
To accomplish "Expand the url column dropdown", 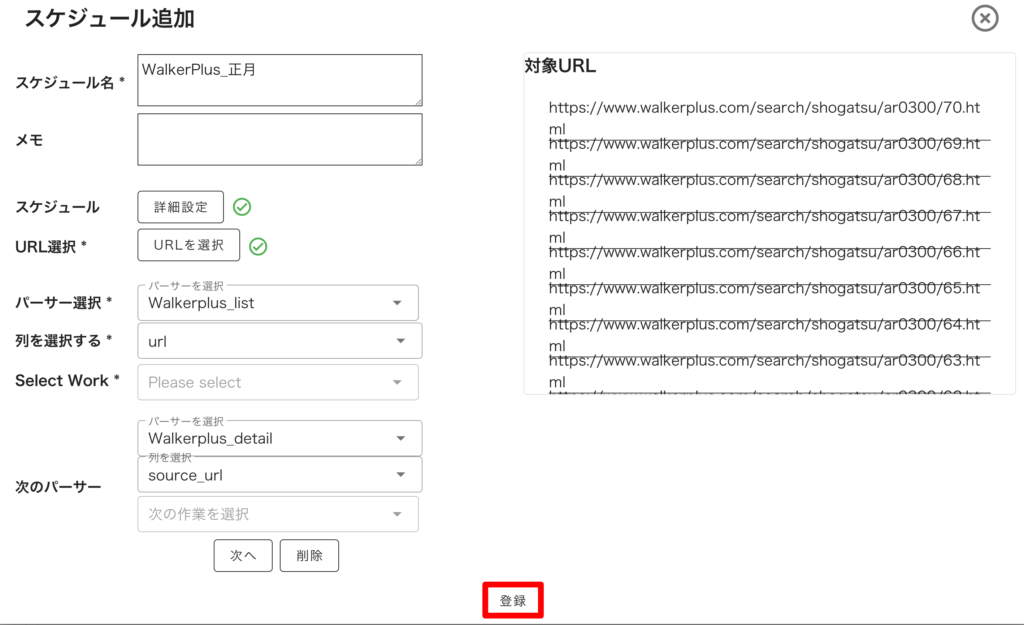I will pyautogui.click(x=279, y=341).
